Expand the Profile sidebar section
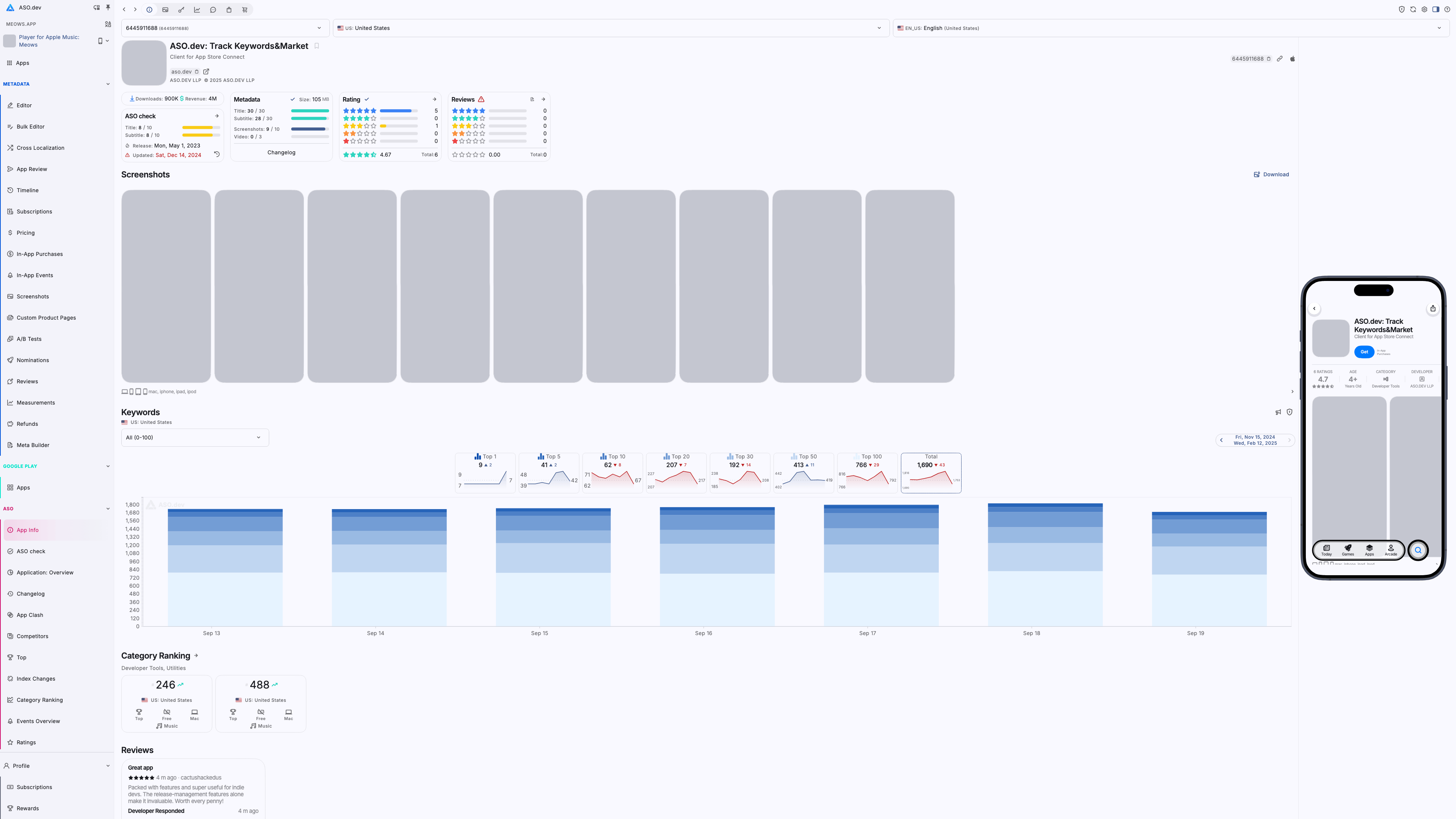Image resolution: width=1456 pixels, height=819 pixels. (x=108, y=766)
